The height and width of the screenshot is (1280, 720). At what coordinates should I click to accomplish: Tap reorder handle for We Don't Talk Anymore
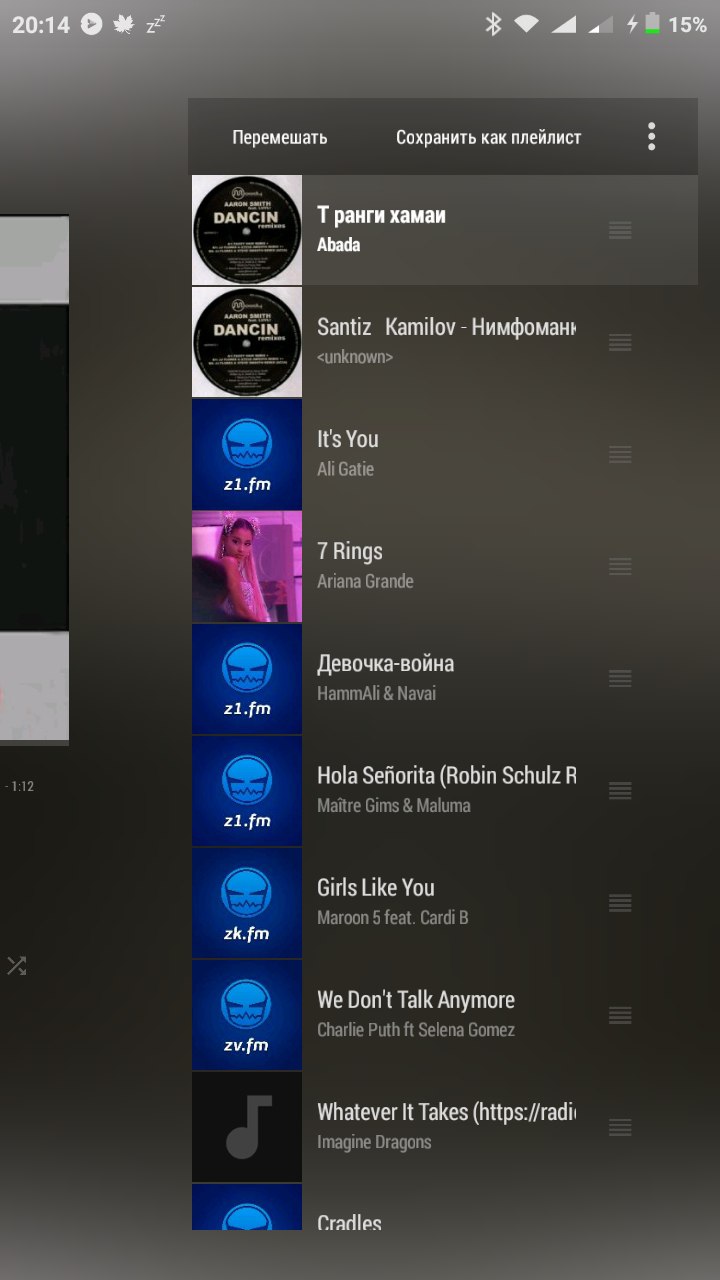pos(620,1014)
